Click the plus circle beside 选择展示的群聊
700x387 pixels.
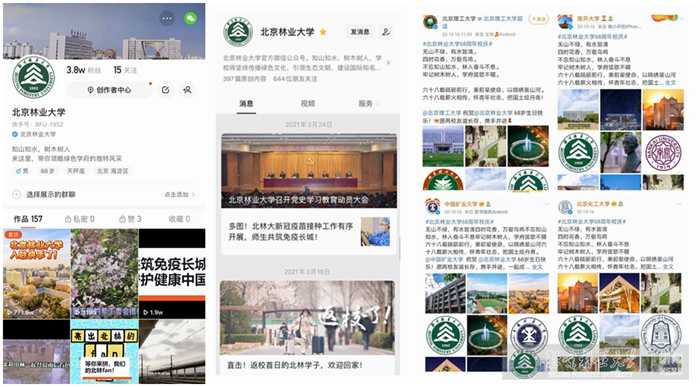coord(17,195)
